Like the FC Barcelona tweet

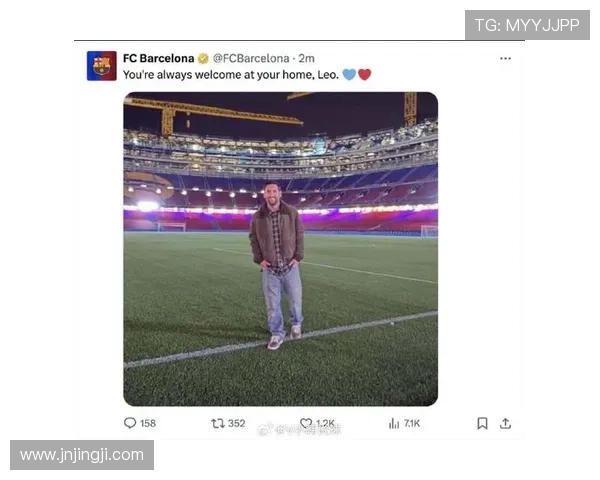point(306,423)
